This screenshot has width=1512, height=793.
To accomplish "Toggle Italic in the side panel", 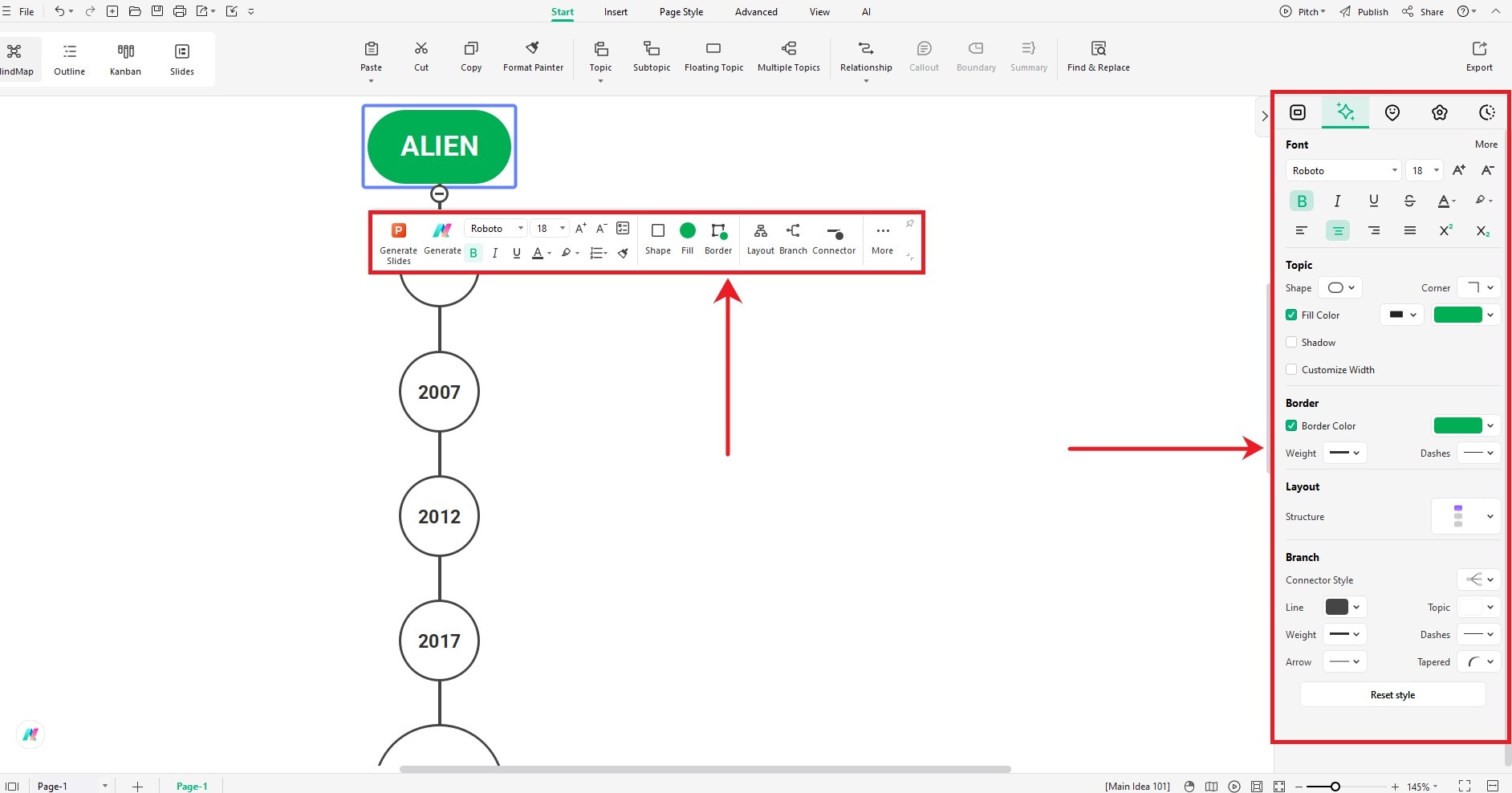I will tap(1337, 201).
